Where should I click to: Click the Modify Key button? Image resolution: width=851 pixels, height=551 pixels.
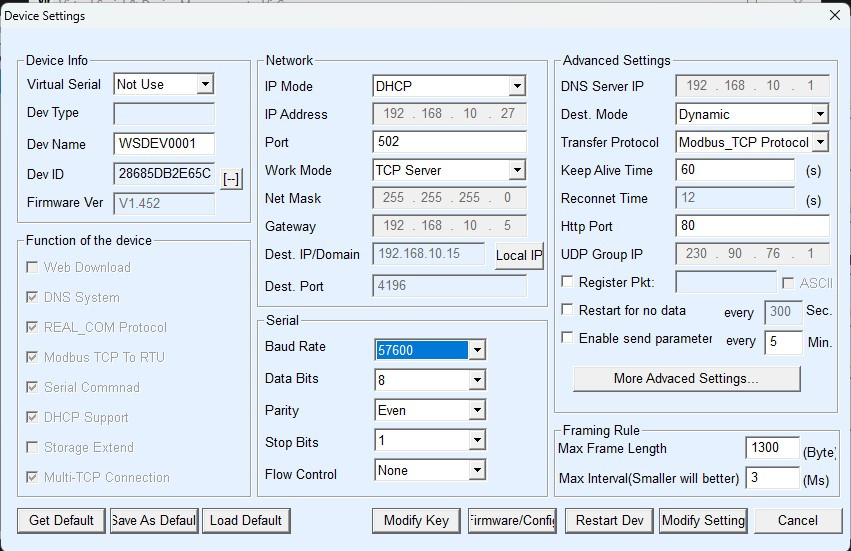416,520
